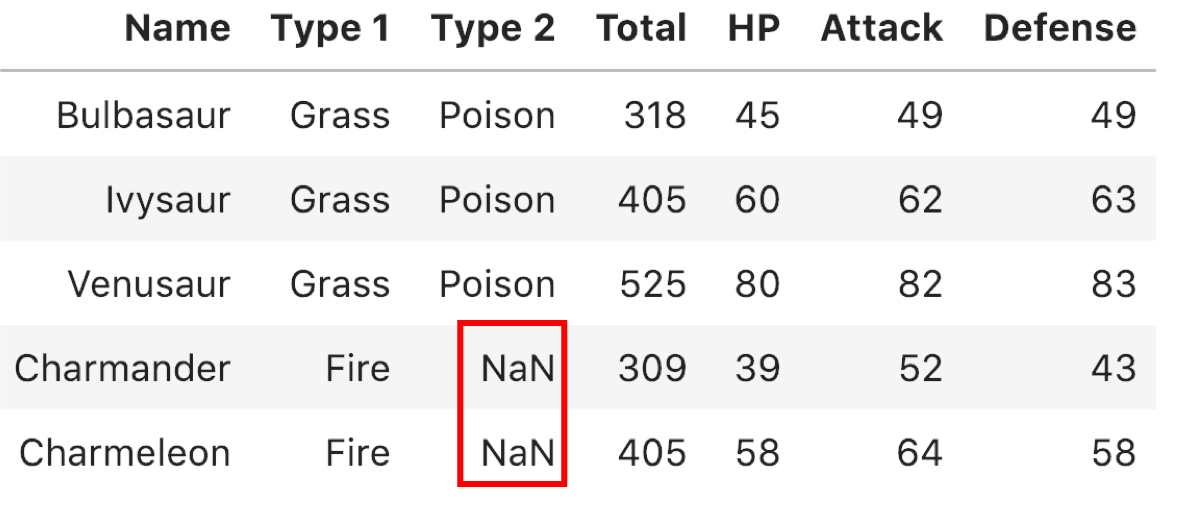1181x525 pixels.
Task: Select the Charmeleon name cell
Action: click(x=124, y=454)
